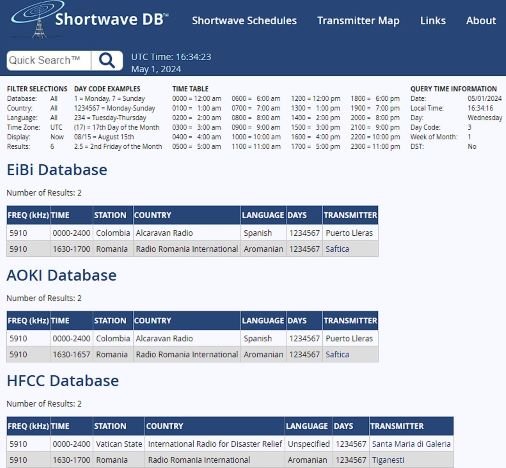Click COUNTRY header in AOKI table
This screenshot has height=468, width=506.
pyautogui.click(x=187, y=321)
